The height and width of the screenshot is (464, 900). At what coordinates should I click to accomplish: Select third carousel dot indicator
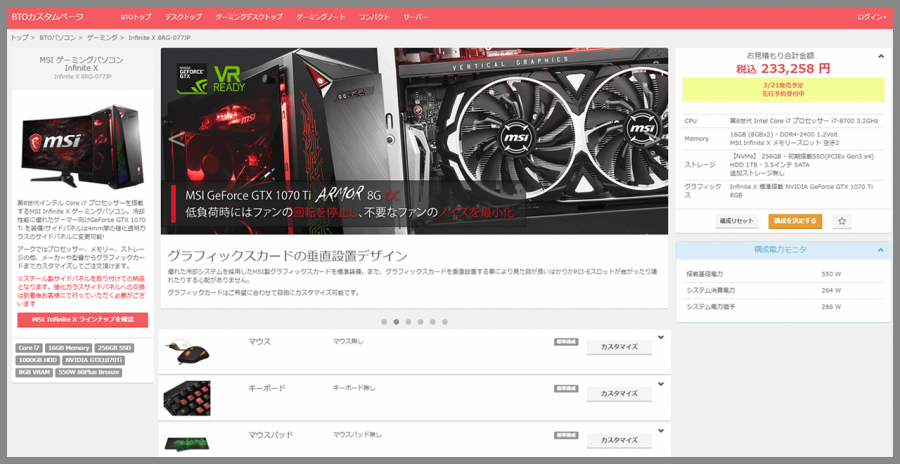(x=408, y=322)
